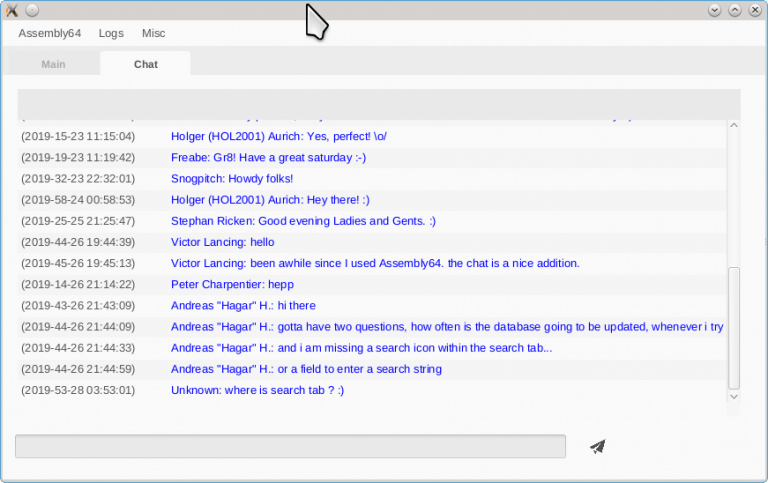Select Unknown's 'where is search tab' message

click(x=257, y=390)
